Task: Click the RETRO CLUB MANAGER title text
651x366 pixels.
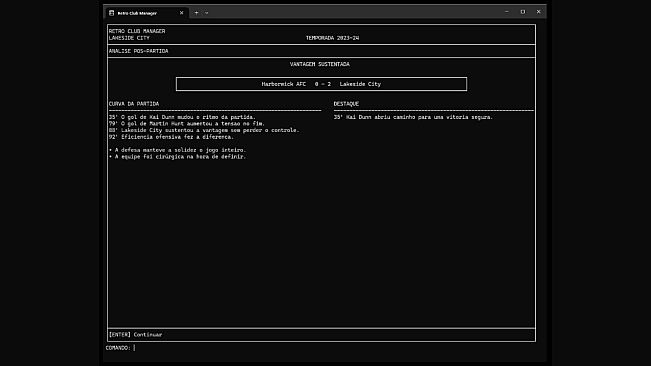Action: 137,31
